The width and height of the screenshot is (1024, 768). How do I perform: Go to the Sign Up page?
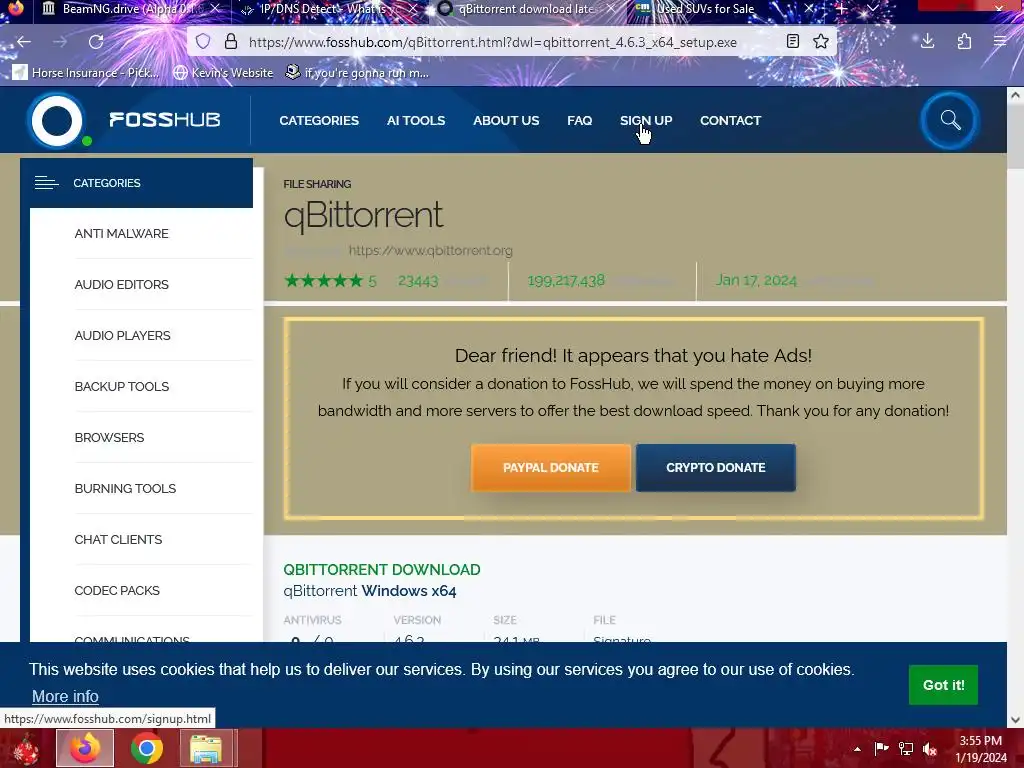coord(646,120)
